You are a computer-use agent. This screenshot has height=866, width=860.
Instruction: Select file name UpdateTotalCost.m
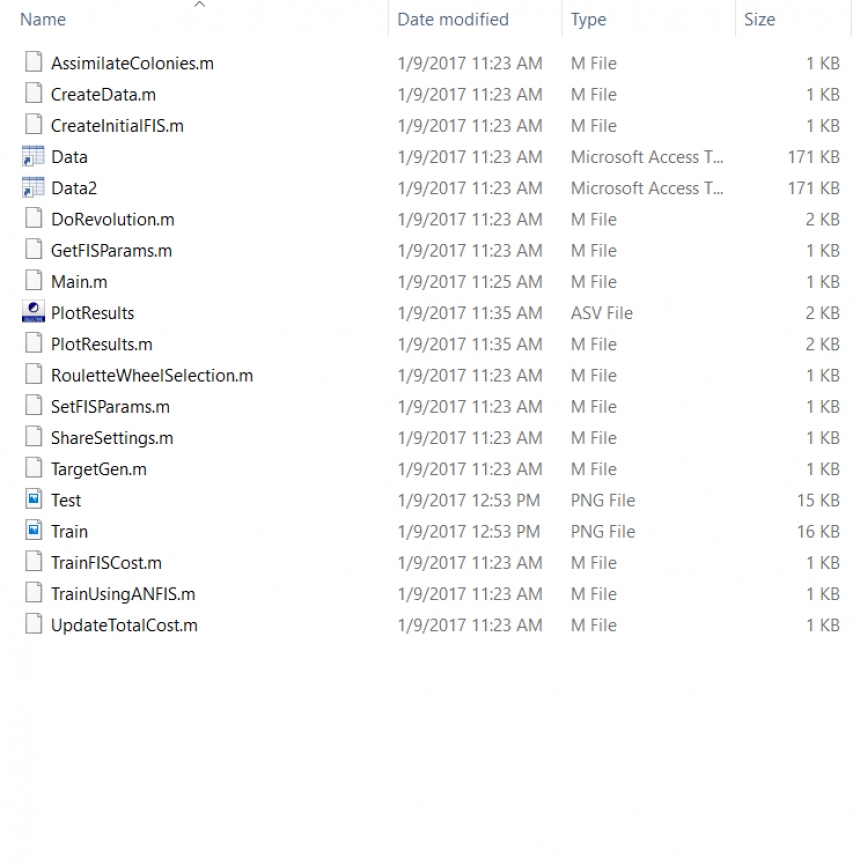124,625
